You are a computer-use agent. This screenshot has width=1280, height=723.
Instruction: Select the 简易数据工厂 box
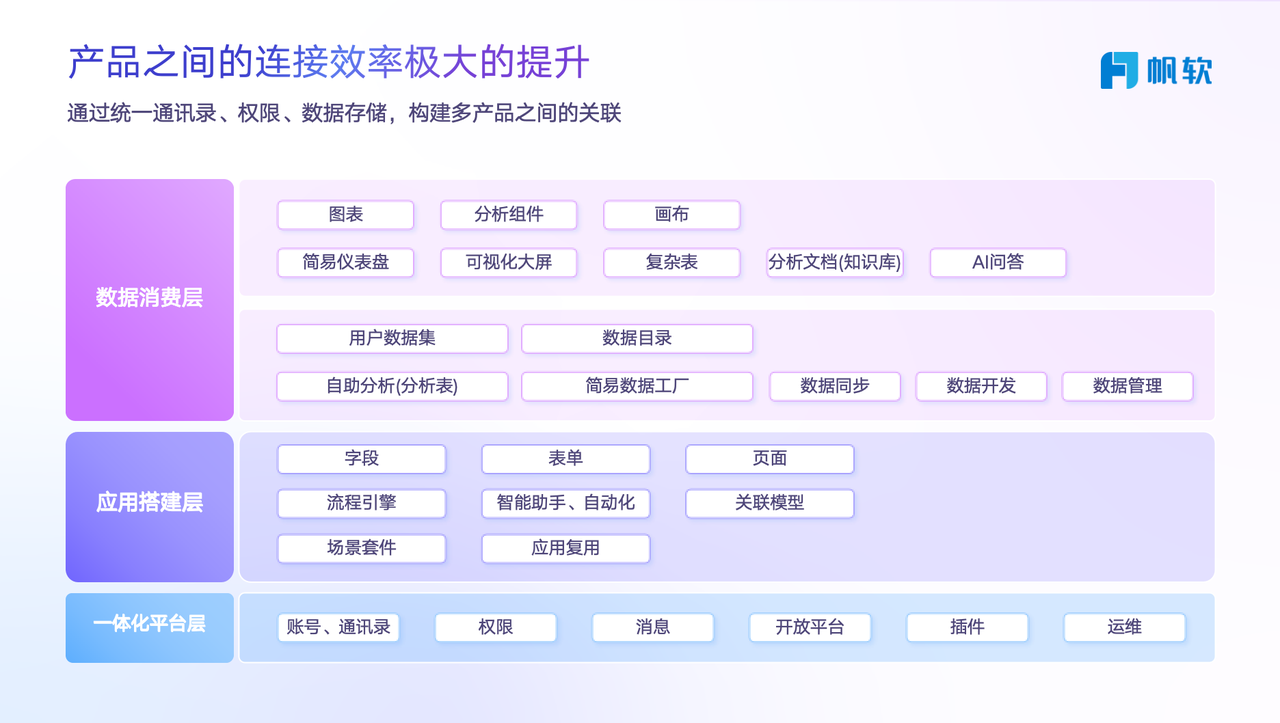(x=637, y=386)
